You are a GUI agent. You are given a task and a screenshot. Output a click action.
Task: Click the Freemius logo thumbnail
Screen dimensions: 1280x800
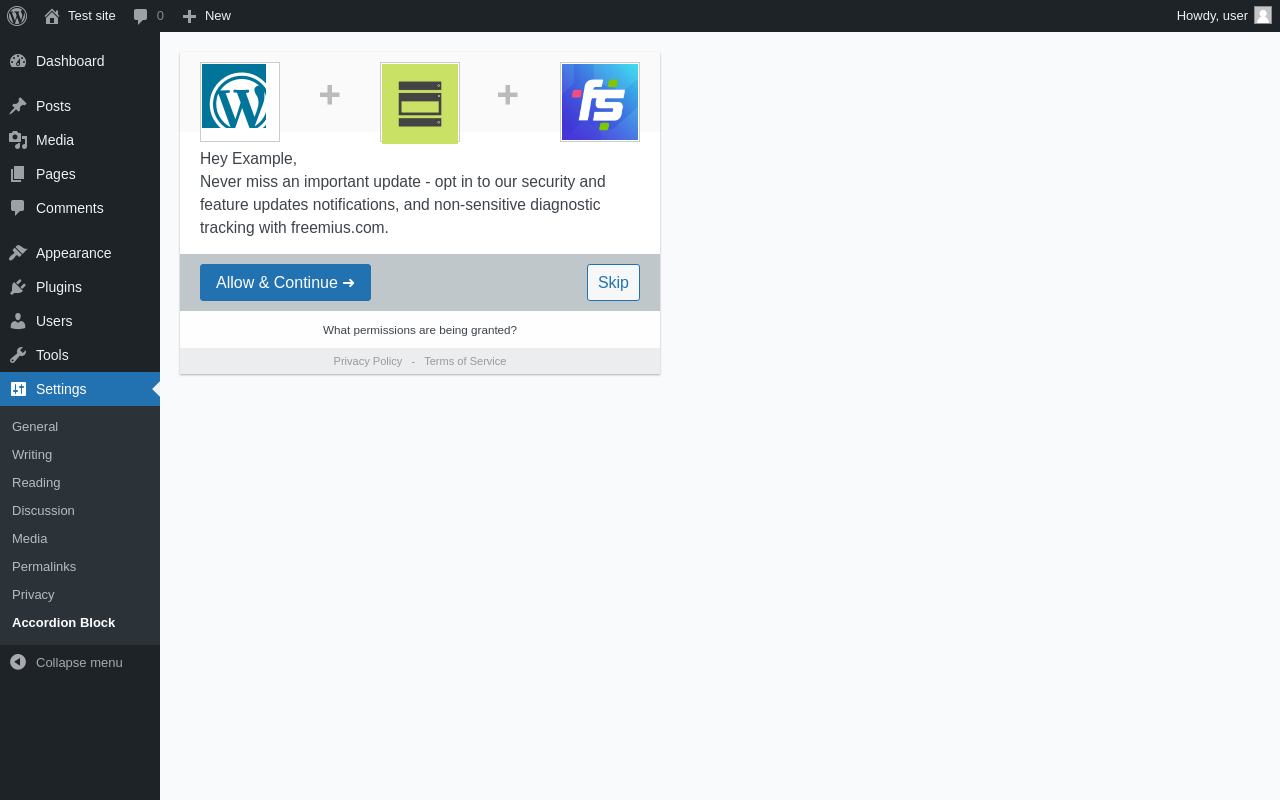click(x=600, y=102)
